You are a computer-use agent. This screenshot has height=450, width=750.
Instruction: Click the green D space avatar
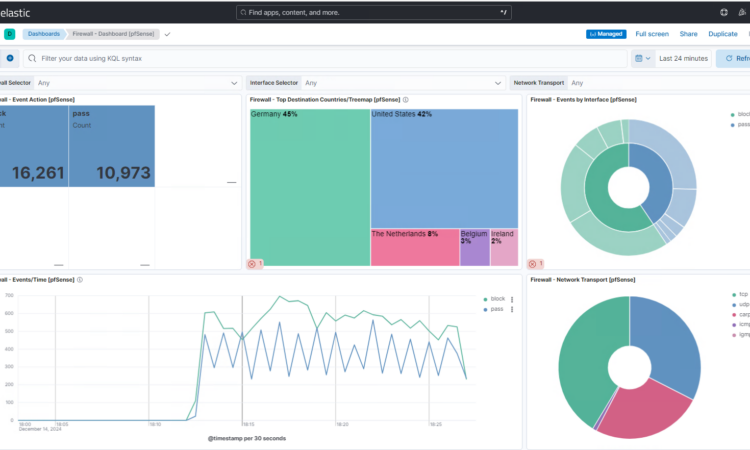click(10, 34)
